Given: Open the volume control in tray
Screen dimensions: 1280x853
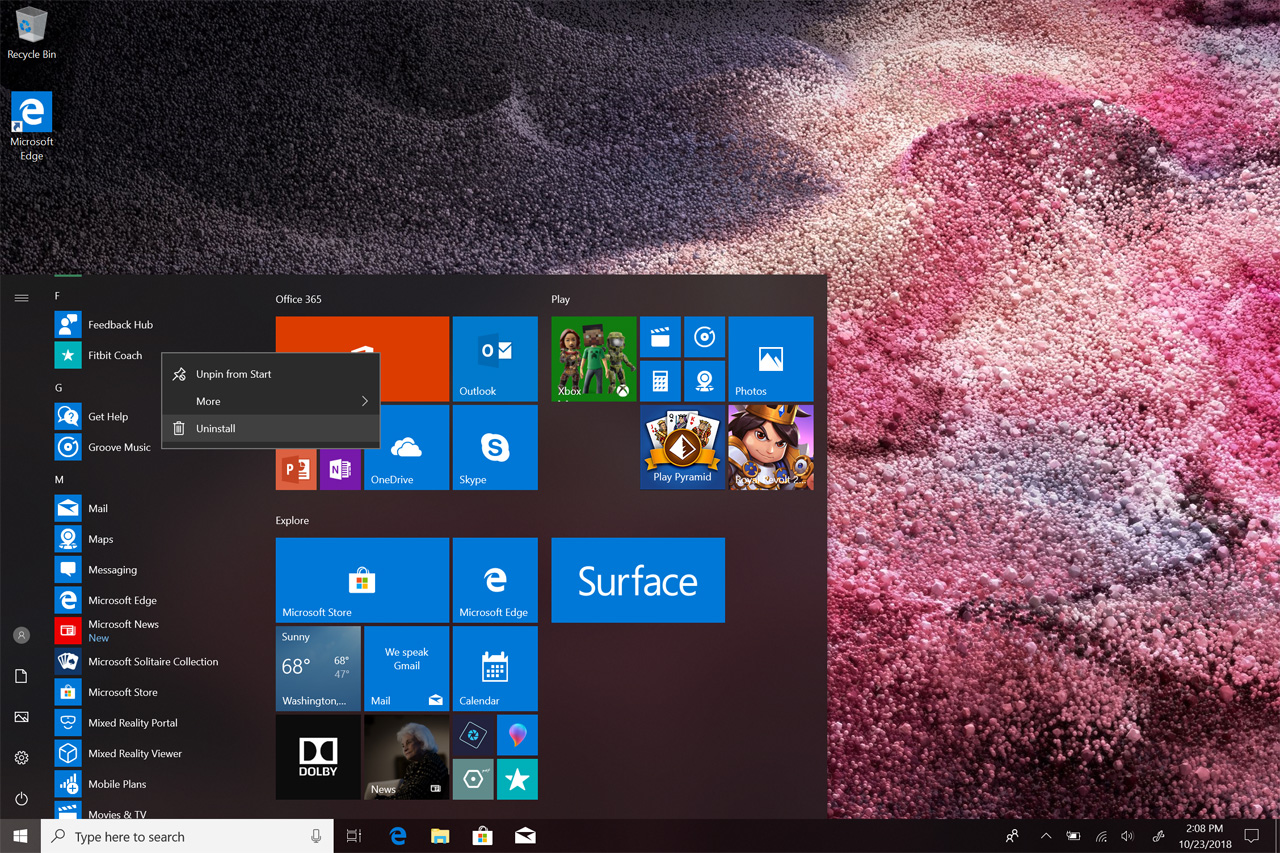Looking at the screenshot, I should click(x=1128, y=836).
